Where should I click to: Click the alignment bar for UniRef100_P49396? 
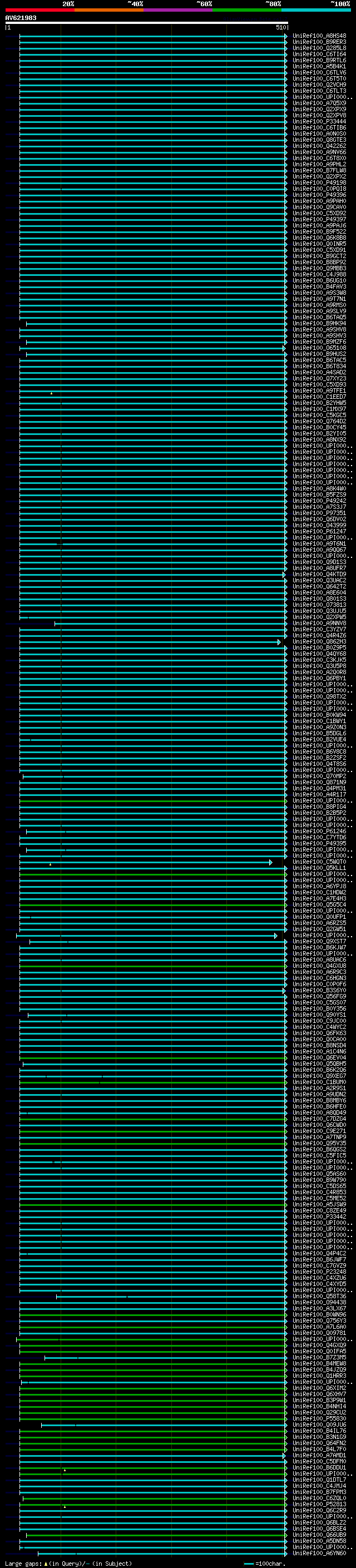(154, 195)
